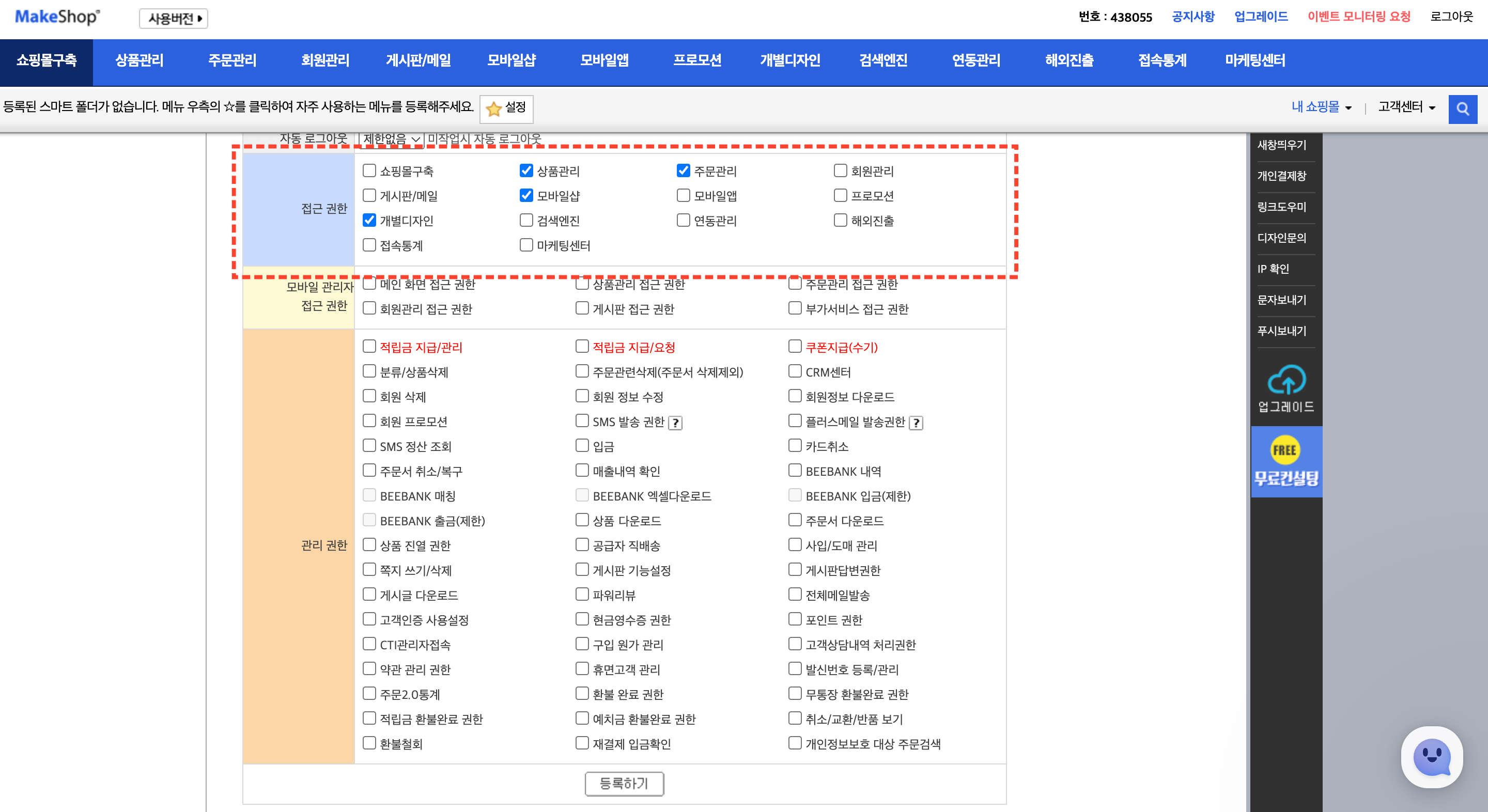Viewport: 1488px width, 812px height.
Task: Open the 이벤트 모니터링 요청 link
Action: [1359, 16]
